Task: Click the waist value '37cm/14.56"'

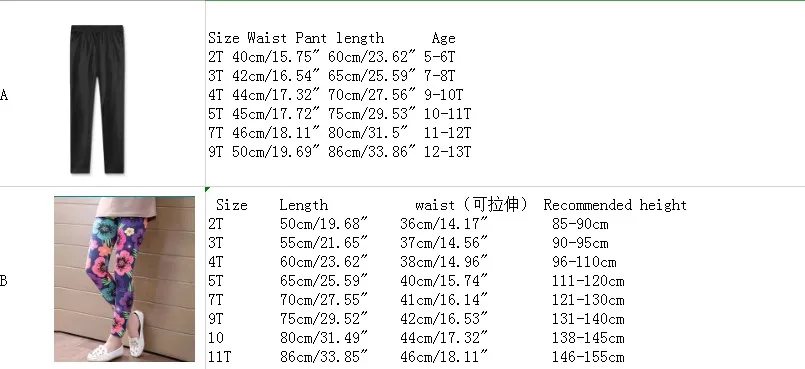Action: point(444,243)
